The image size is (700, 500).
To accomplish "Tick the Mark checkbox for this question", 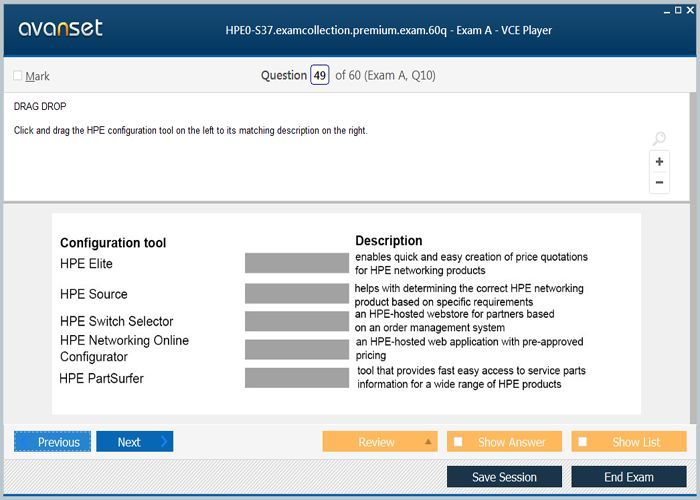I will point(18,76).
